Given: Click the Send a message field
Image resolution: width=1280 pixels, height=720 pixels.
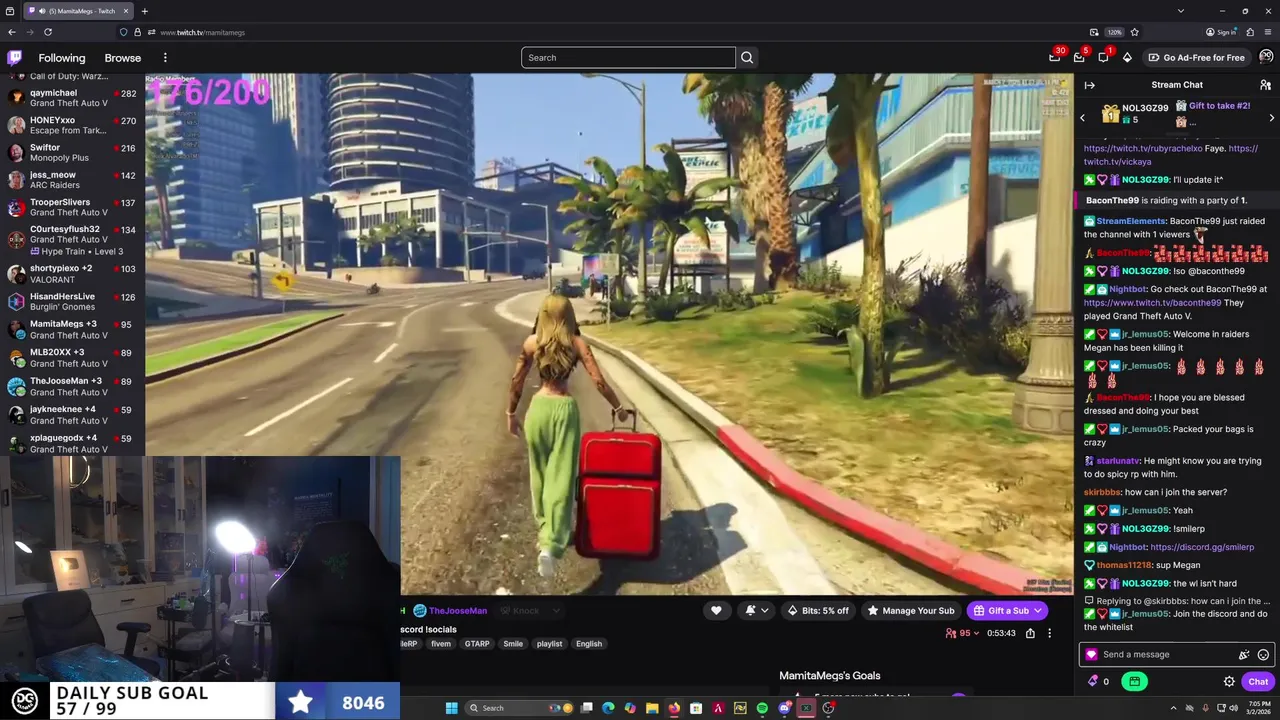Looking at the screenshot, I should tap(1165, 655).
